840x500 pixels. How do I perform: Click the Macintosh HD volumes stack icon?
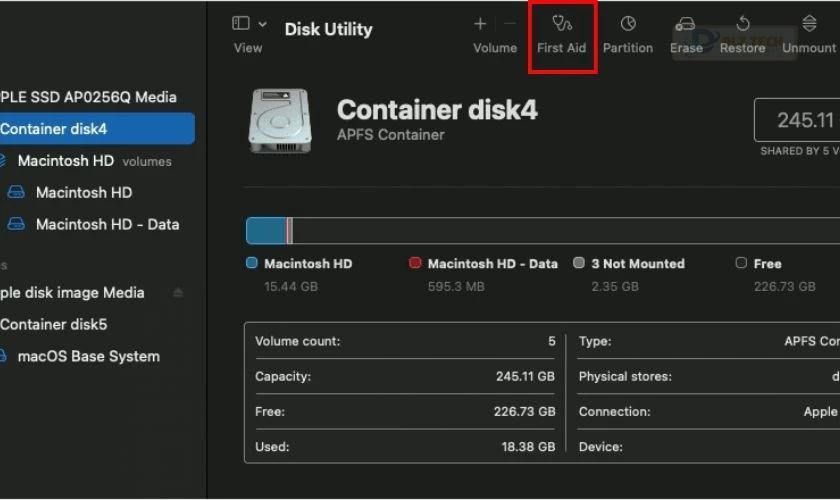(x=2, y=160)
